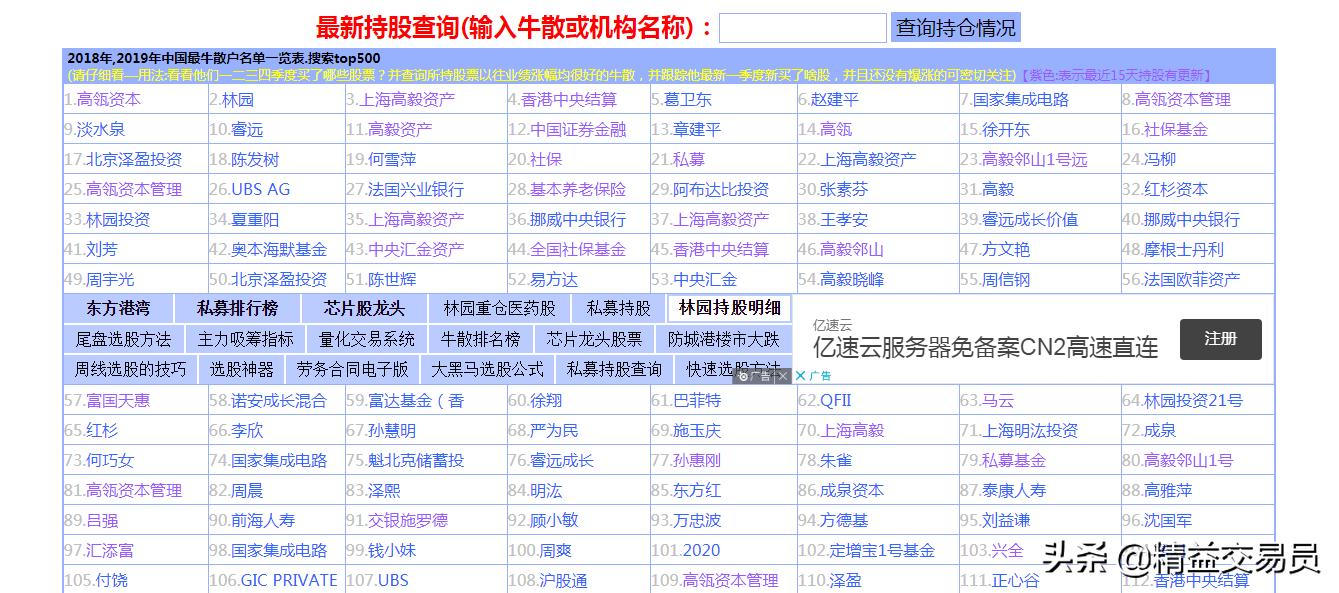The height and width of the screenshot is (593, 1339).
Task: Select the 林园重仓医药股 tab
Action: tap(499, 308)
